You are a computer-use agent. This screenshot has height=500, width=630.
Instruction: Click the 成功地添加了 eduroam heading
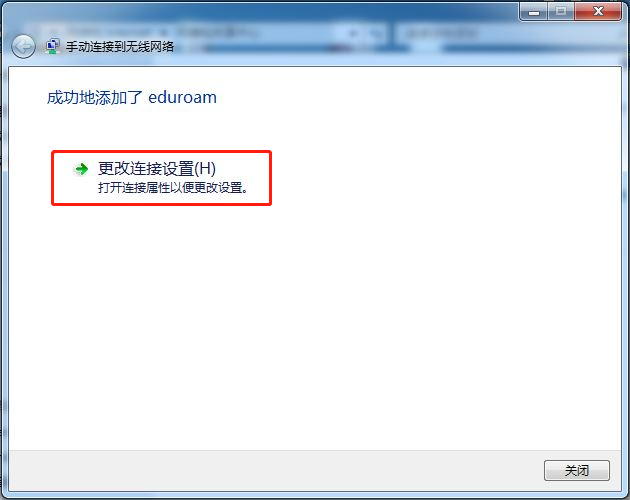coord(132,98)
